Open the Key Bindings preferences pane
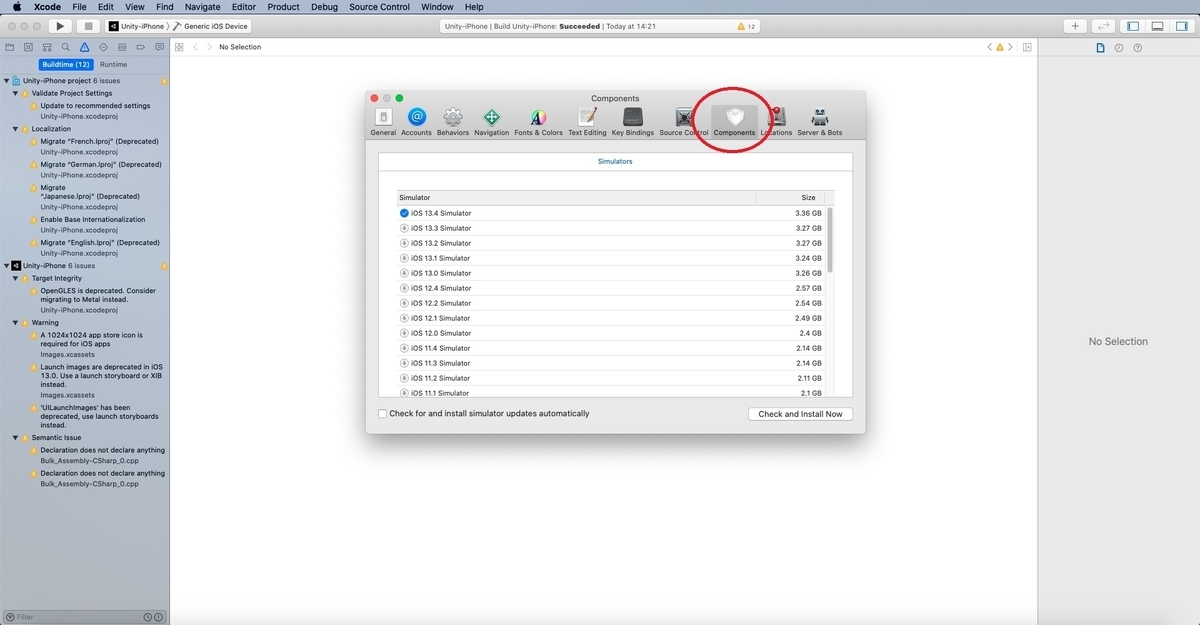The image size is (1200, 625). 632,122
